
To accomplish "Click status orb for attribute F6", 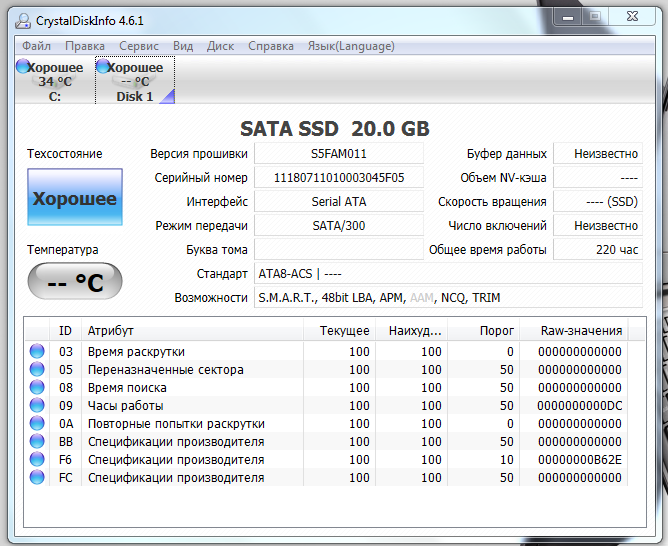I will click(37, 460).
